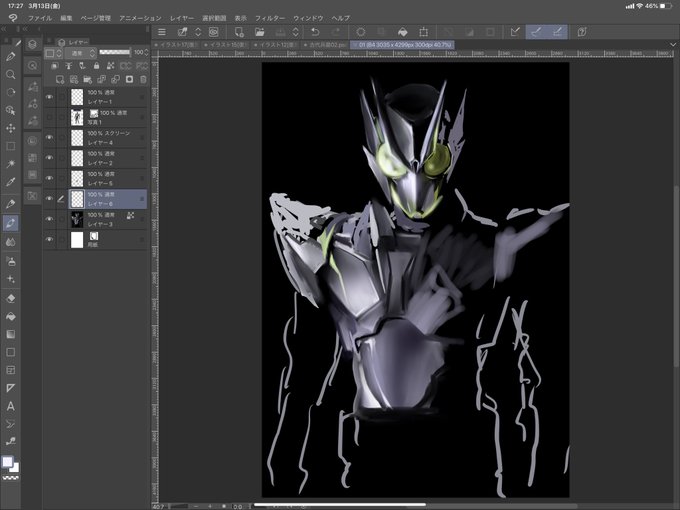Select the Frame border tool
Image resolution: width=680 pixels, height=510 pixels.
pyautogui.click(x=10, y=370)
